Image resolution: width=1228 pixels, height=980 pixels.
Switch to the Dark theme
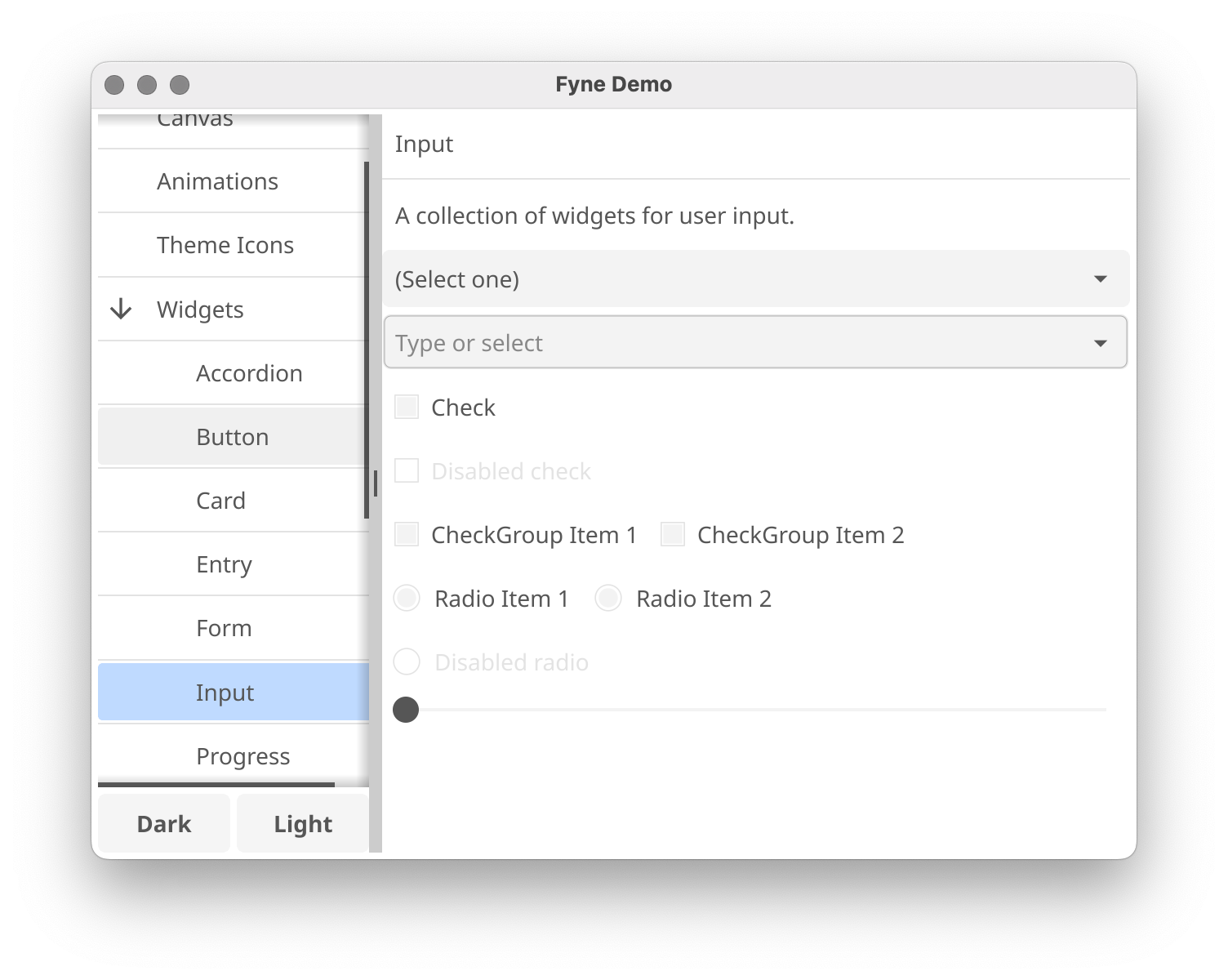click(x=164, y=824)
